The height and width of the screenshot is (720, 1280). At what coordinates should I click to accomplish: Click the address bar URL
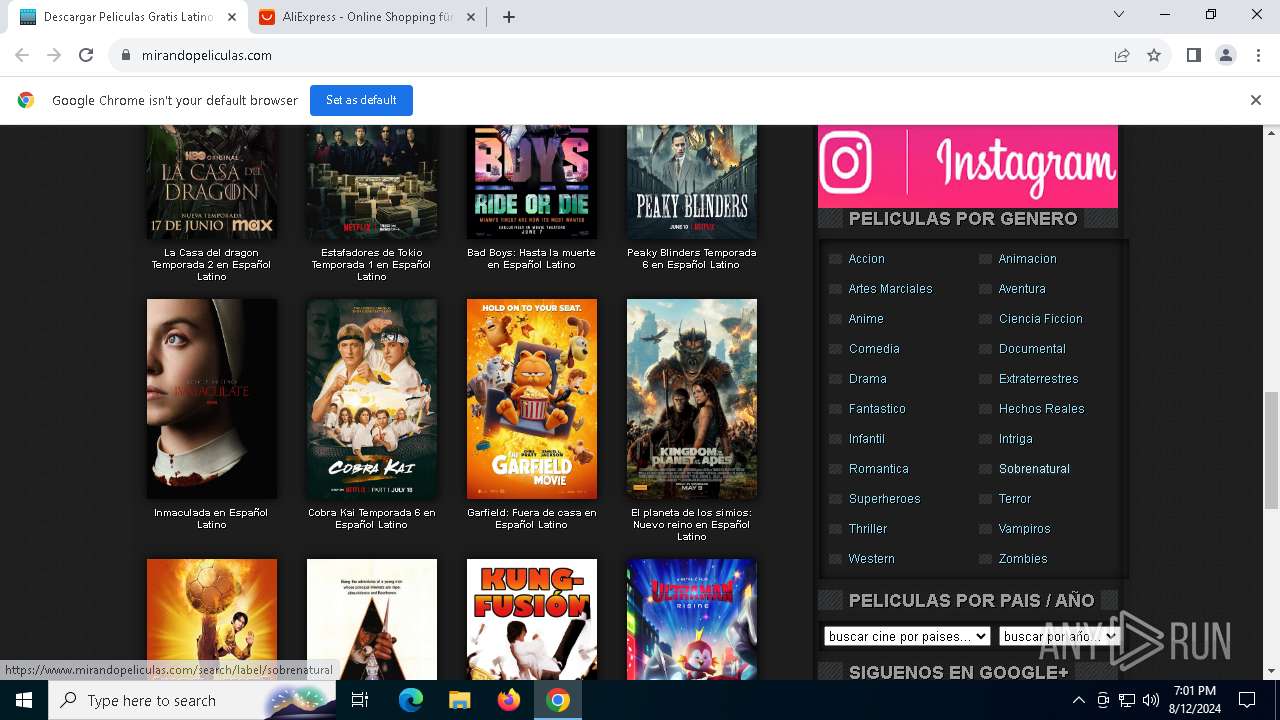pos(207,56)
